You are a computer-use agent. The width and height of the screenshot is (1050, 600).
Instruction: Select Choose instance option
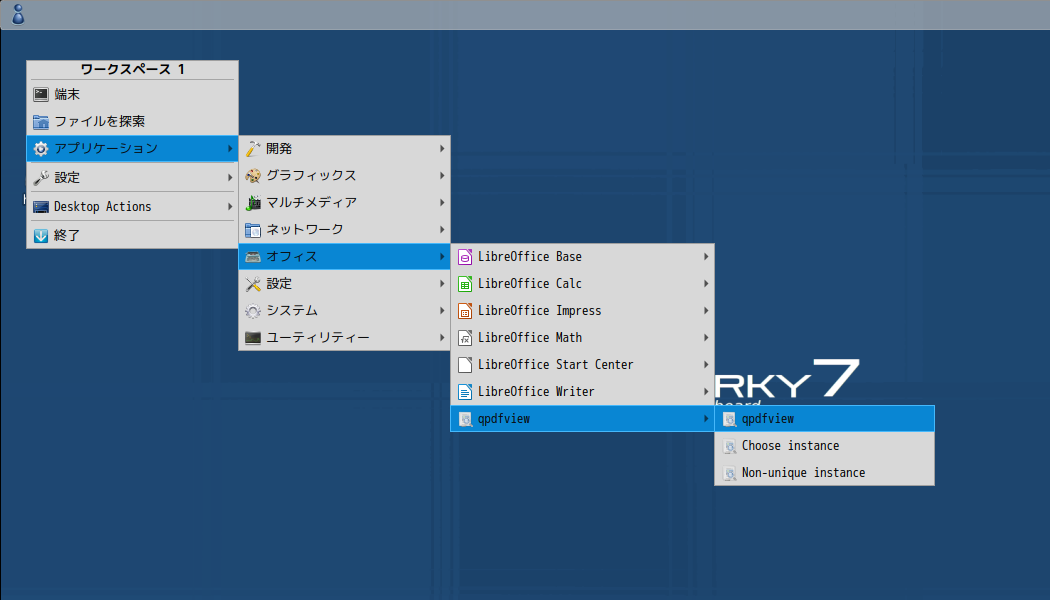[x=824, y=446]
